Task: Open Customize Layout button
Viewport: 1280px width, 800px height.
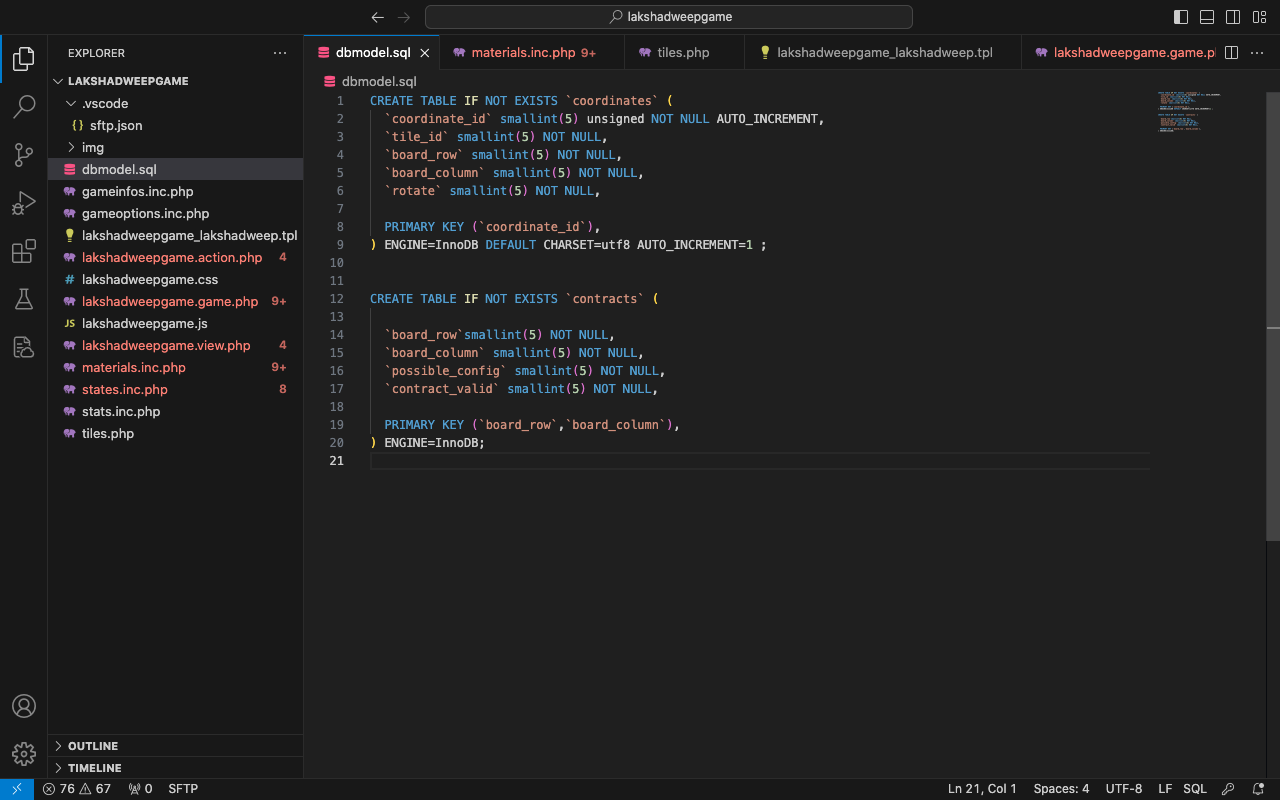Action: coord(1259,17)
